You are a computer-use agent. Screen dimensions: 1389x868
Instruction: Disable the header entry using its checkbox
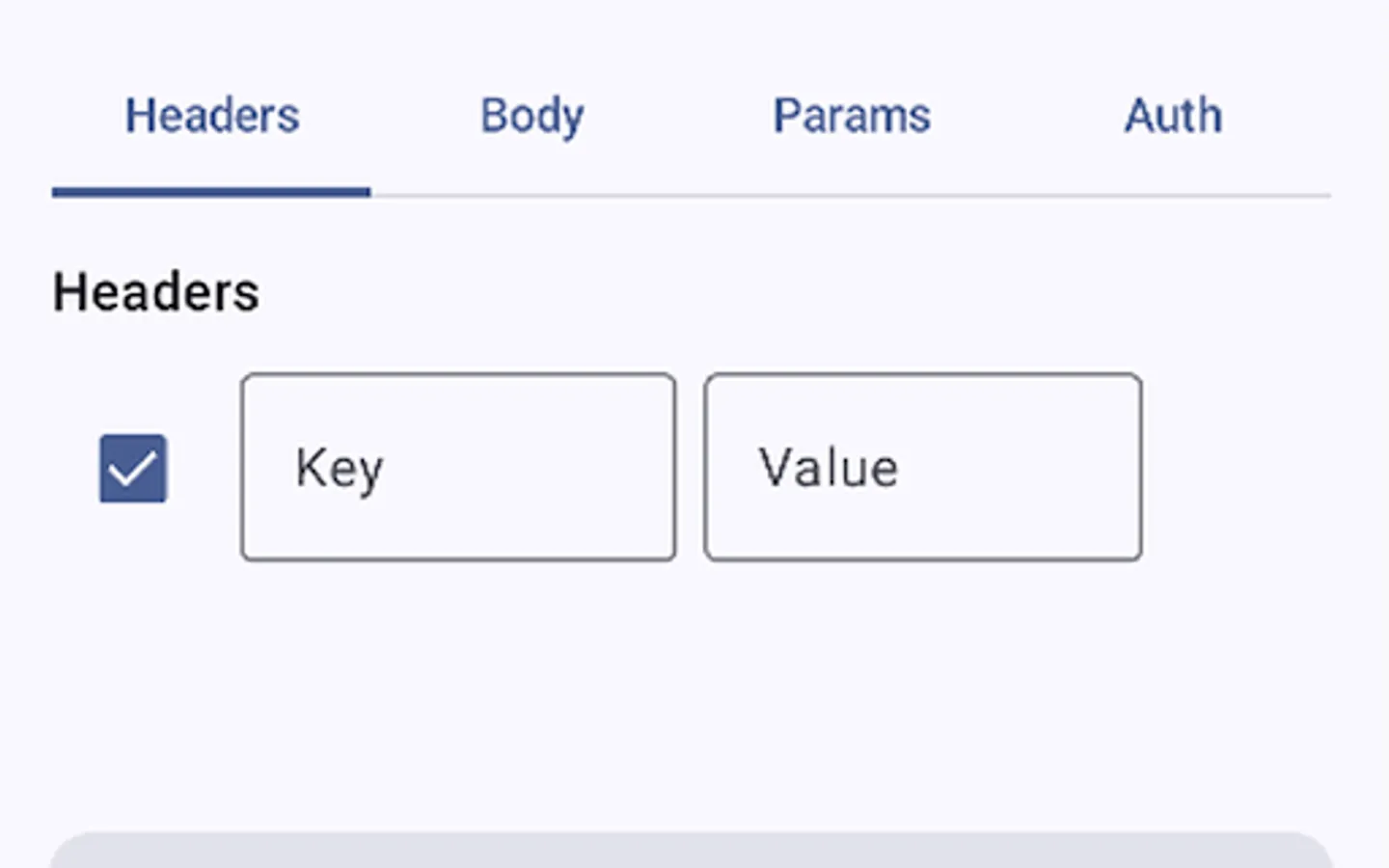pos(133,469)
